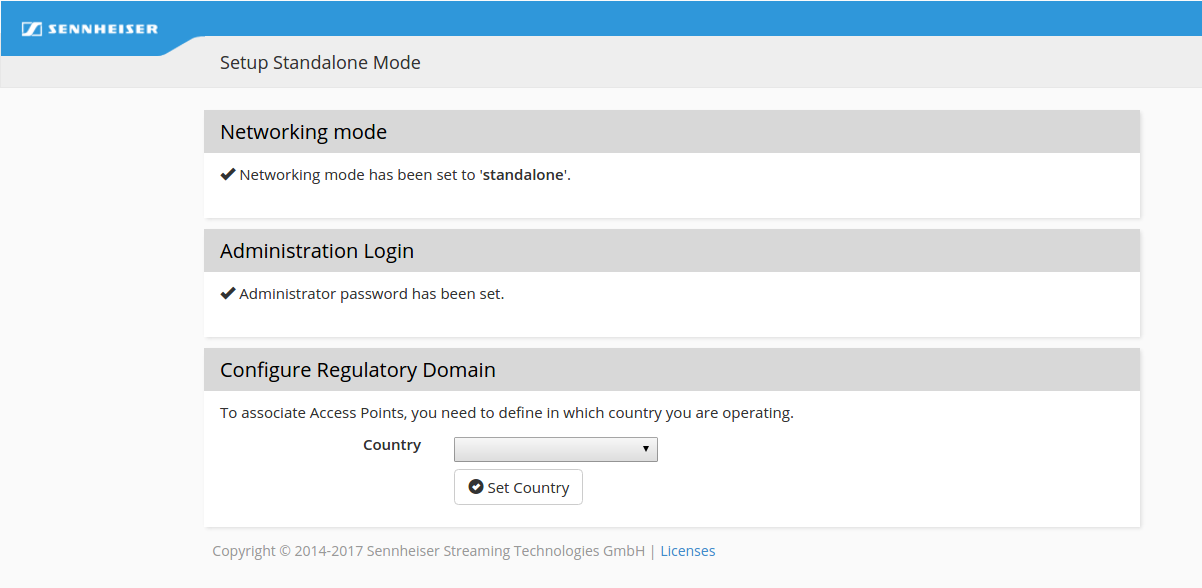
Task: Click the Country field label
Action: click(392, 445)
